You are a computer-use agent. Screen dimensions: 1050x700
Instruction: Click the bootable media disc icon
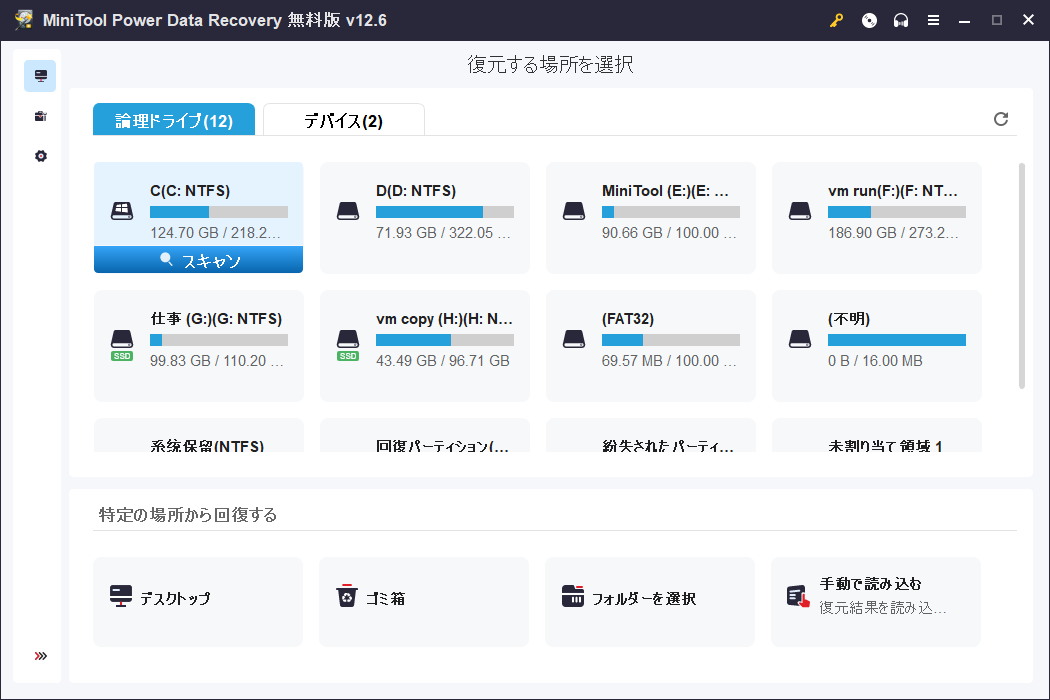click(x=869, y=20)
